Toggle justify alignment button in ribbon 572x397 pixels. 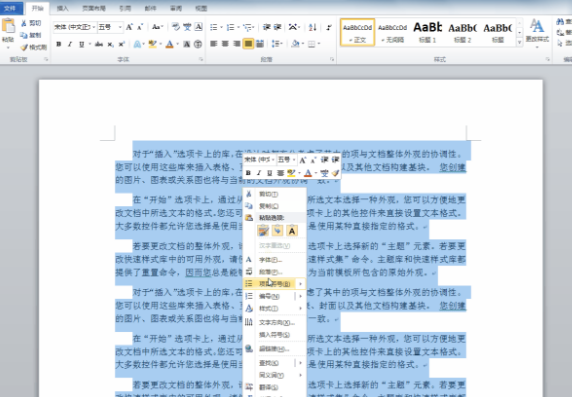click(248, 44)
